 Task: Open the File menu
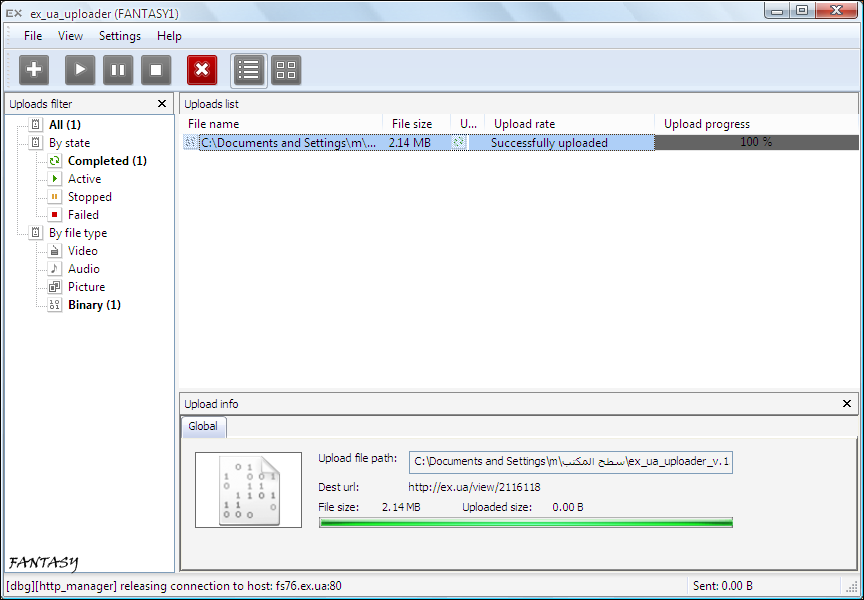point(33,36)
